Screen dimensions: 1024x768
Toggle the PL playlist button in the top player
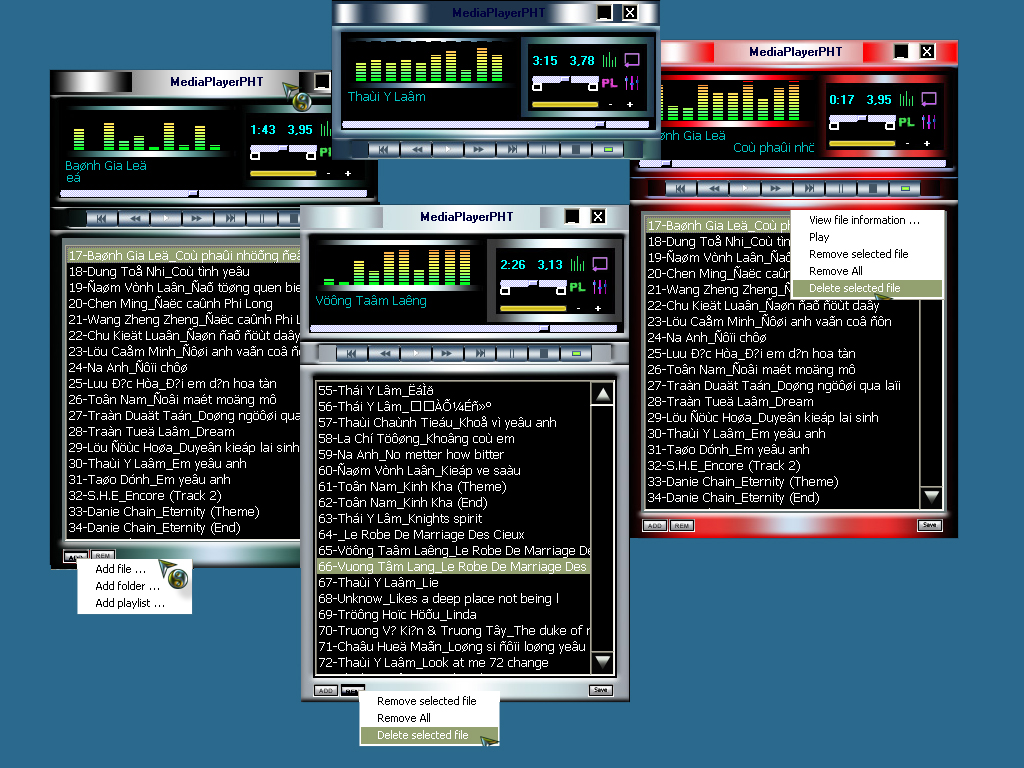pyautogui.click(x=609, y=83)
